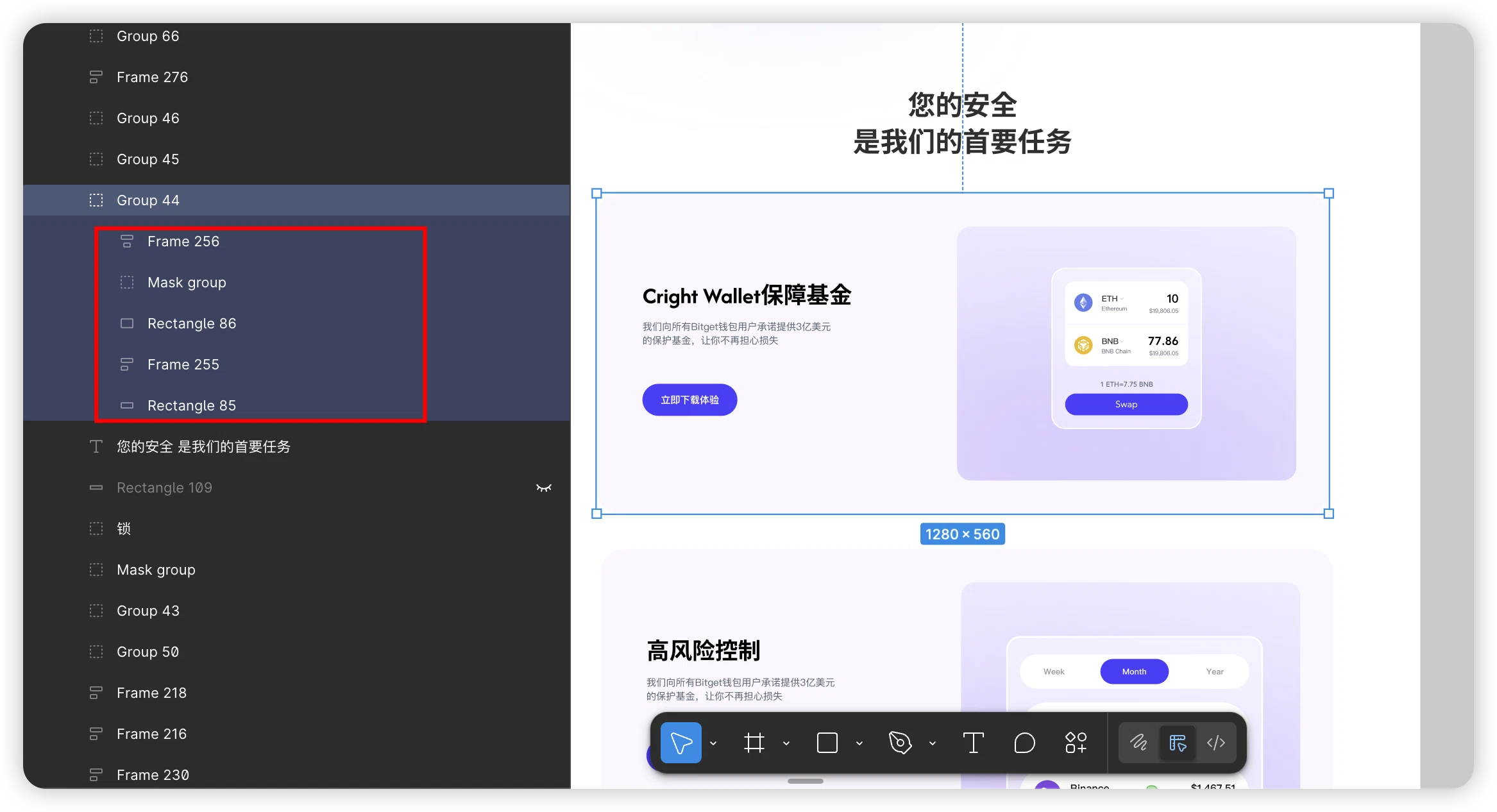Click the 1280 × 560 size label
1497x812 pixels.
click(x=962, y=534)
